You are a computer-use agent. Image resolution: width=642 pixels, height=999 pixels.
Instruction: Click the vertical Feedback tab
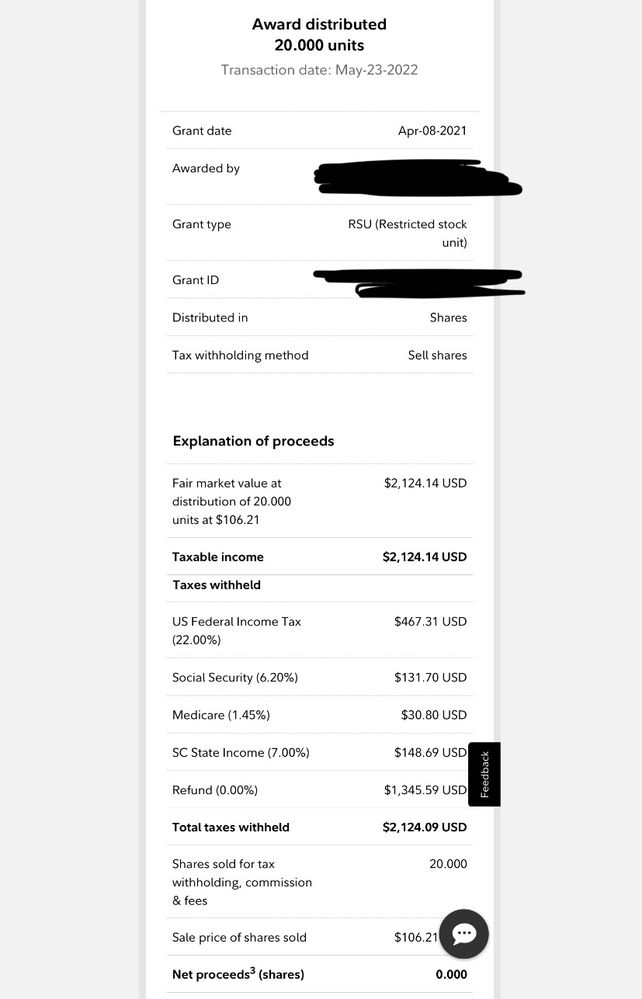pos(484,774)
